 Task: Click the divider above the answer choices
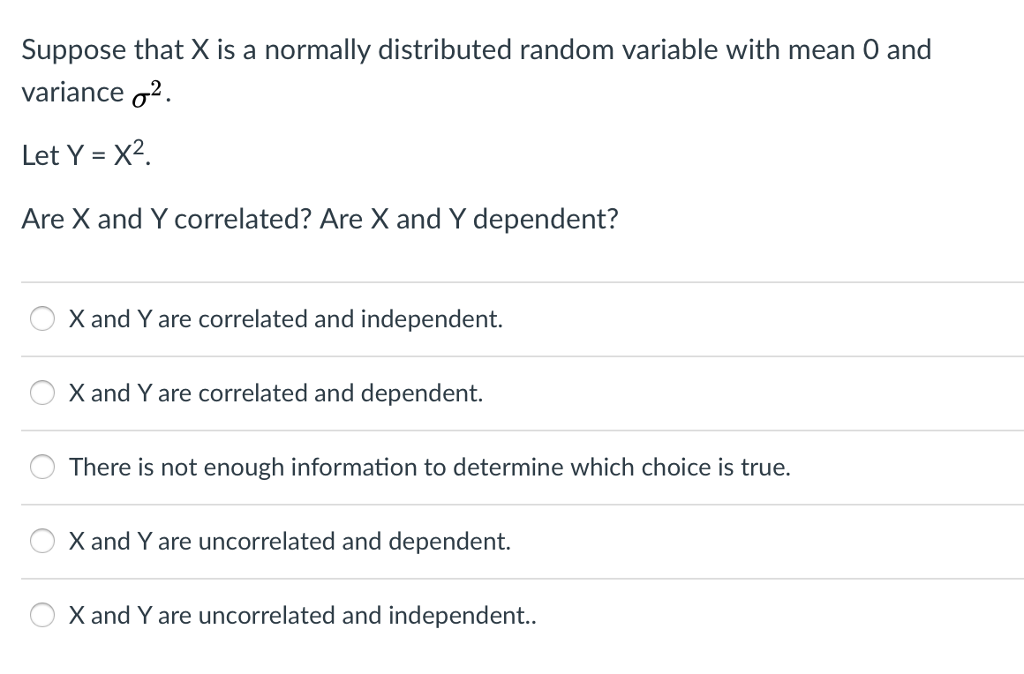click(x=512, y=281)
